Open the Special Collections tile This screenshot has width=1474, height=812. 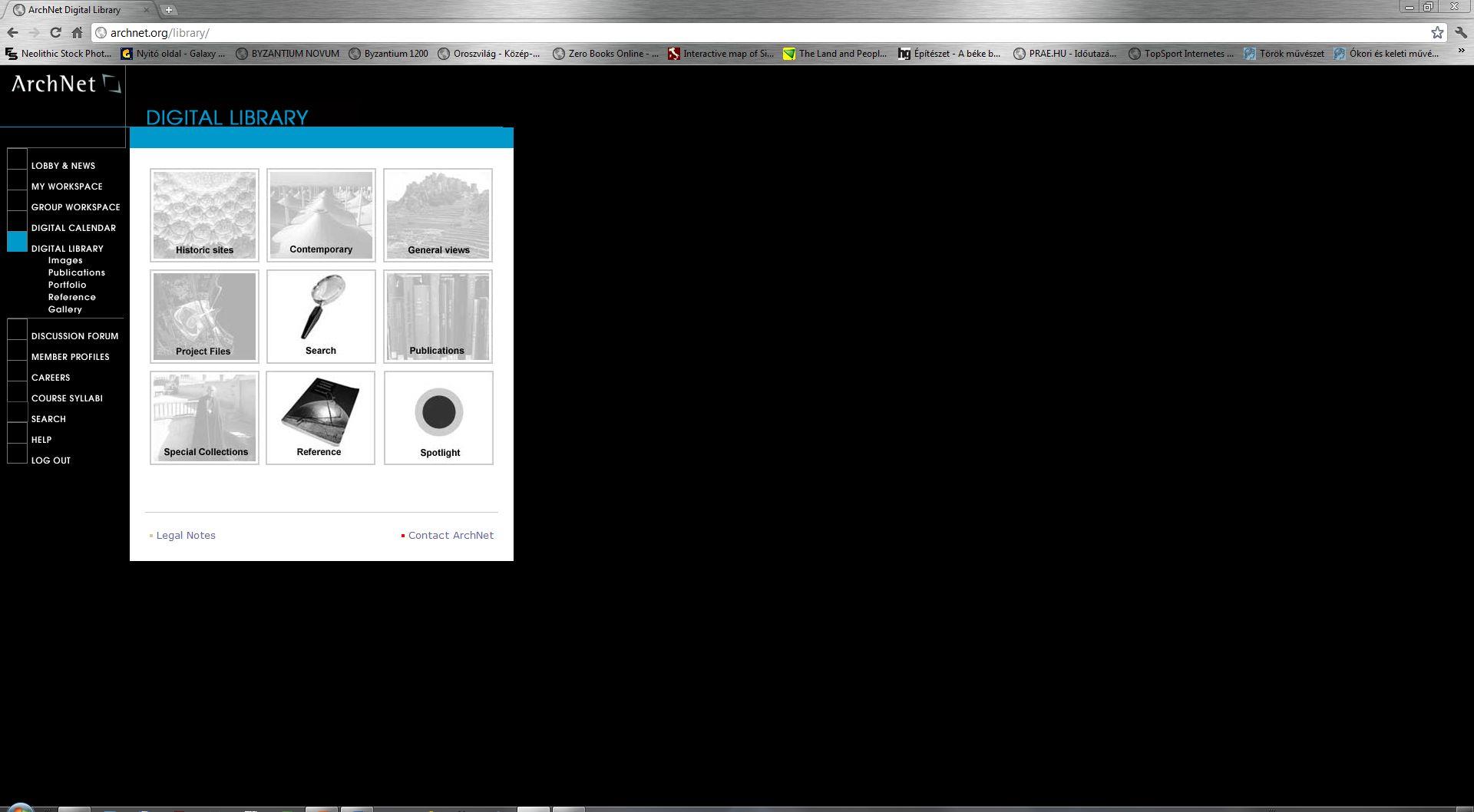[204, 418]
